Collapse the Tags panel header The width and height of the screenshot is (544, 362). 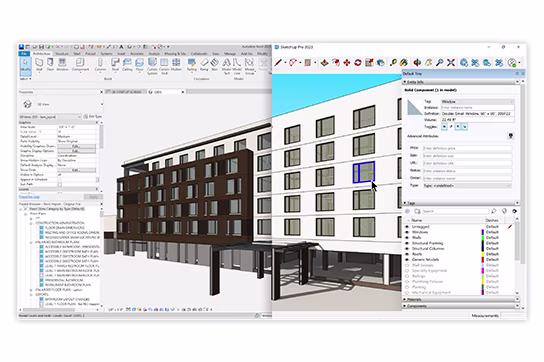pos(460,203)
